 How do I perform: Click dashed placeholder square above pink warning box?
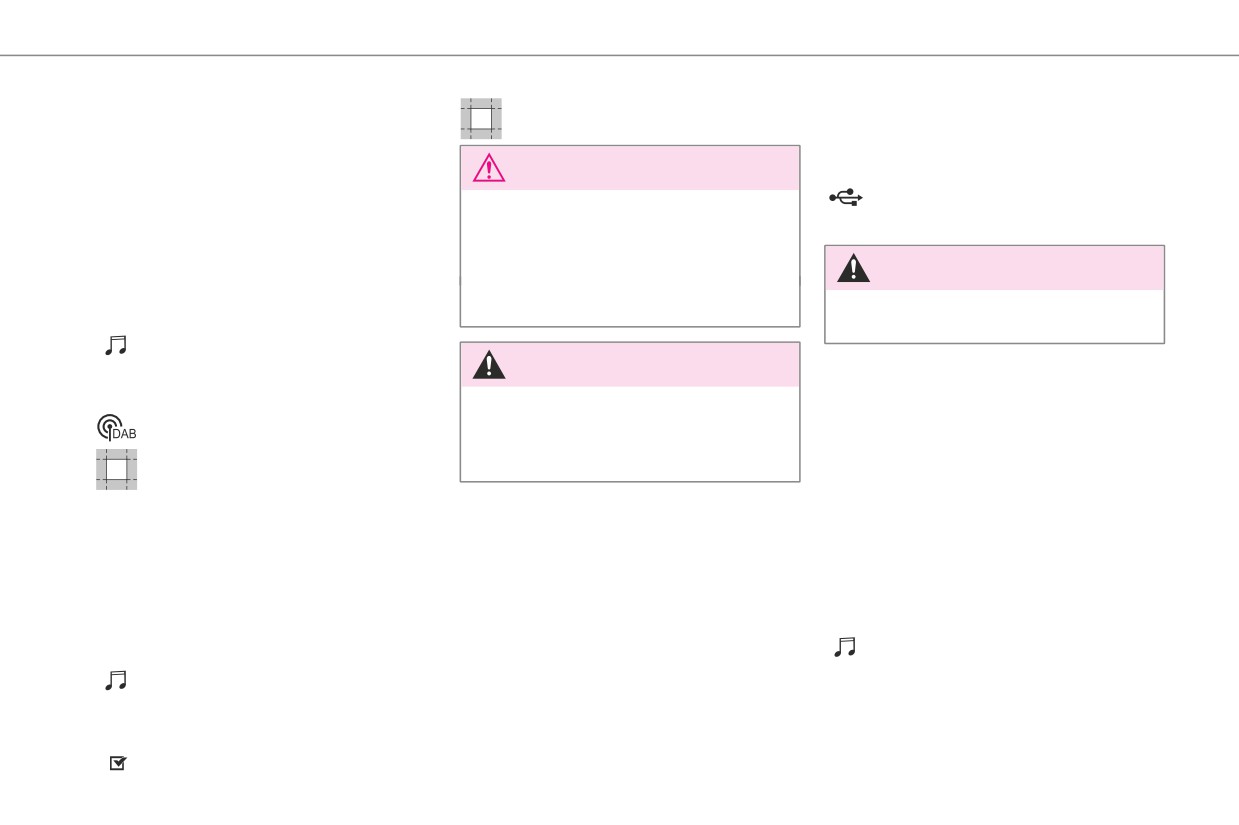481,118
